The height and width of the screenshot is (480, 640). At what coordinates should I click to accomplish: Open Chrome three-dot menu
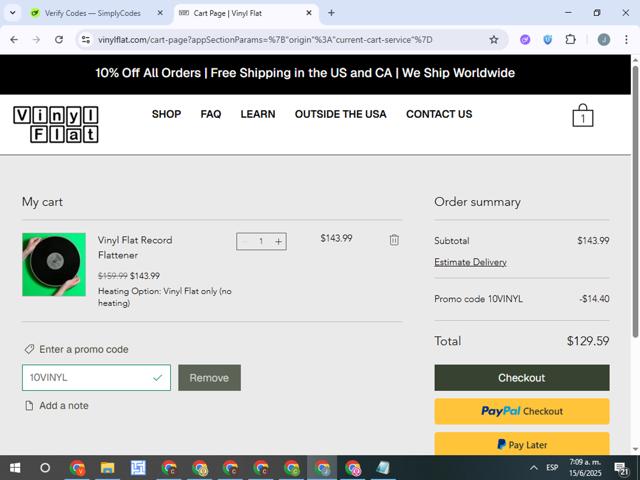626,40
